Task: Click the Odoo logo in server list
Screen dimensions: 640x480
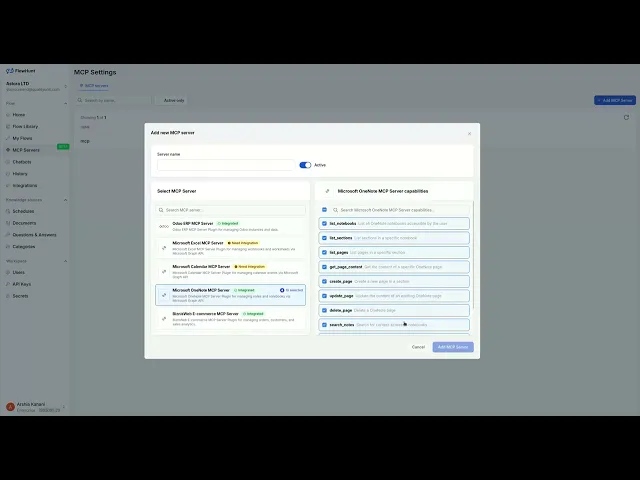Action: (x=164, y=227)
